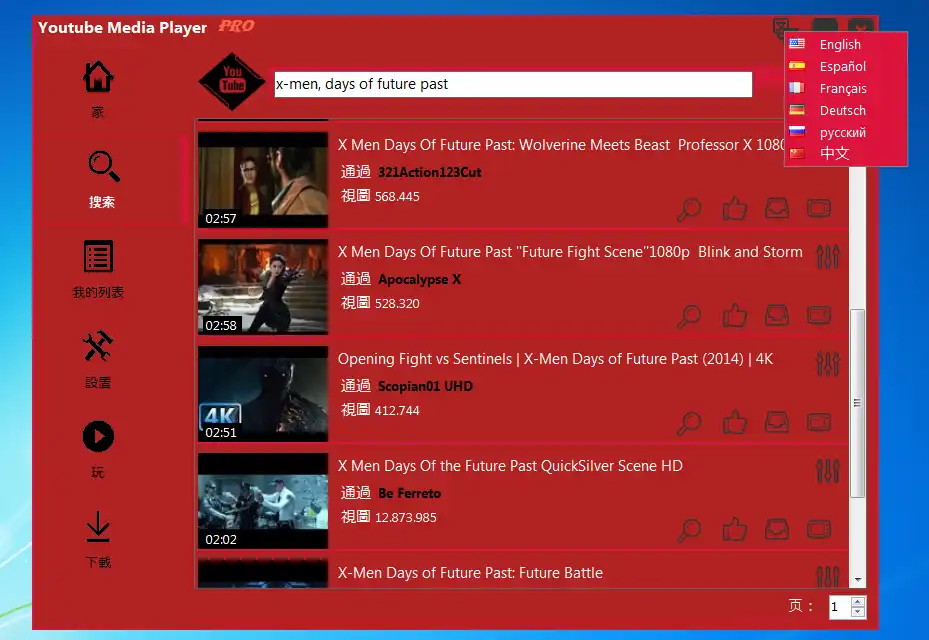Click the 02:57 Wolverine video thumbnail
Screen dimensions: 929x640
(x=263, y=180)
